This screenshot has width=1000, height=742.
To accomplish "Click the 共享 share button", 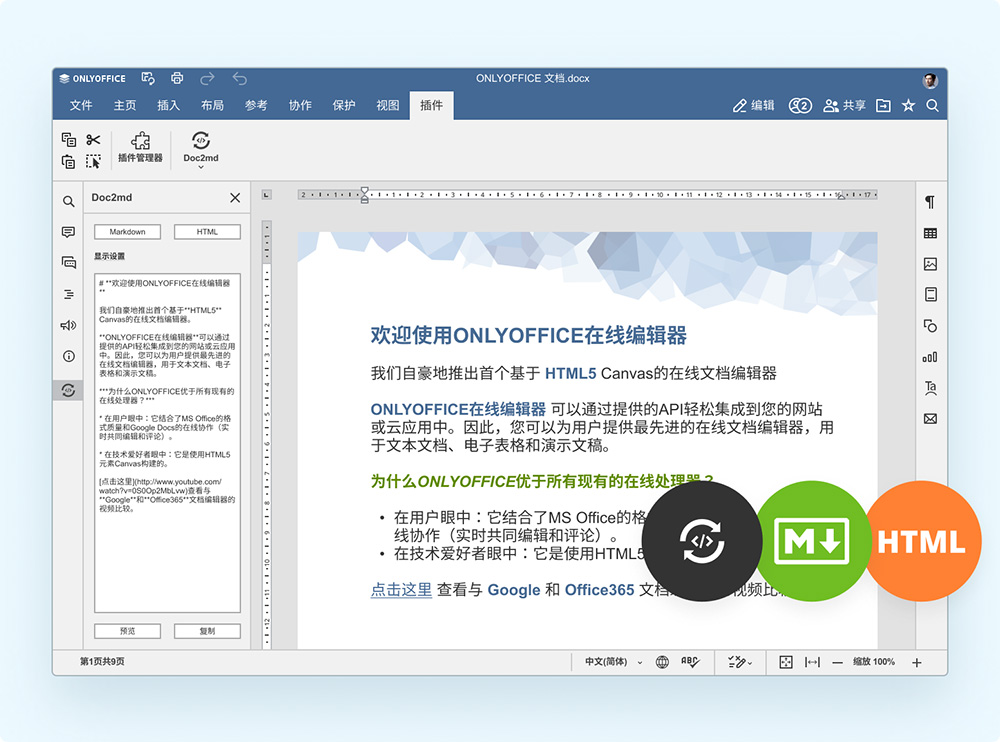I will click(x=844, y=105).
